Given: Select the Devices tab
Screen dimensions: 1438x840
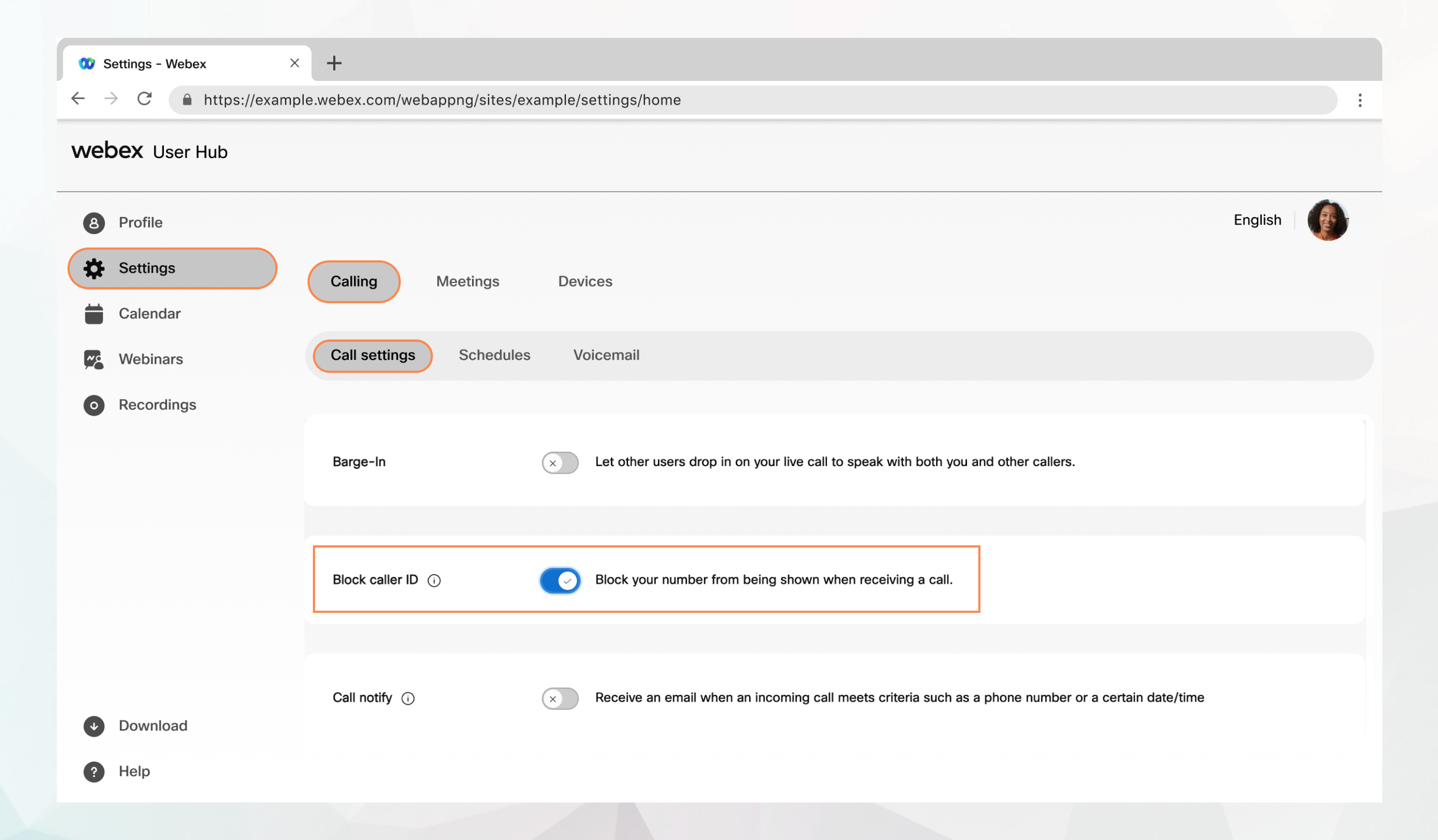Looking at the screenshot, I should (585, 281).
